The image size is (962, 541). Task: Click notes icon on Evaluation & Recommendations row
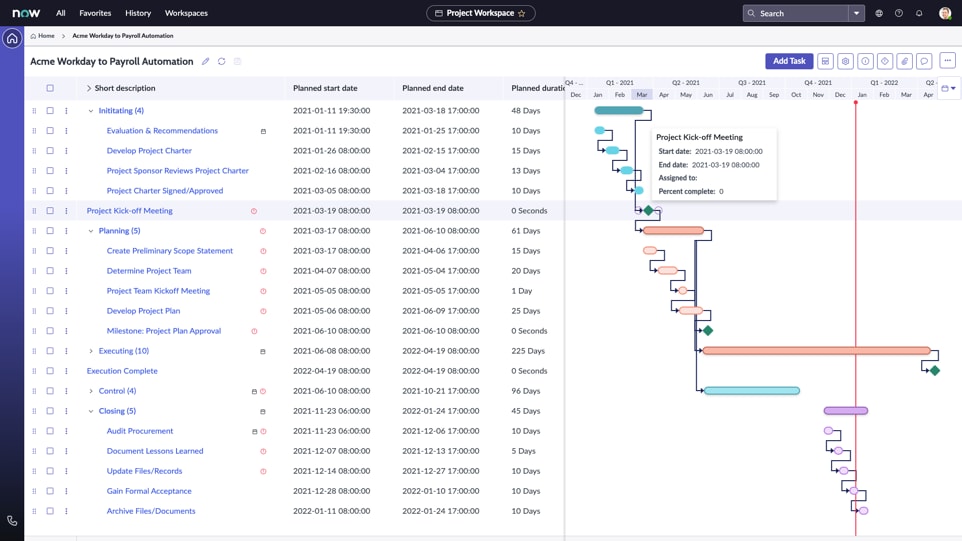263,131
